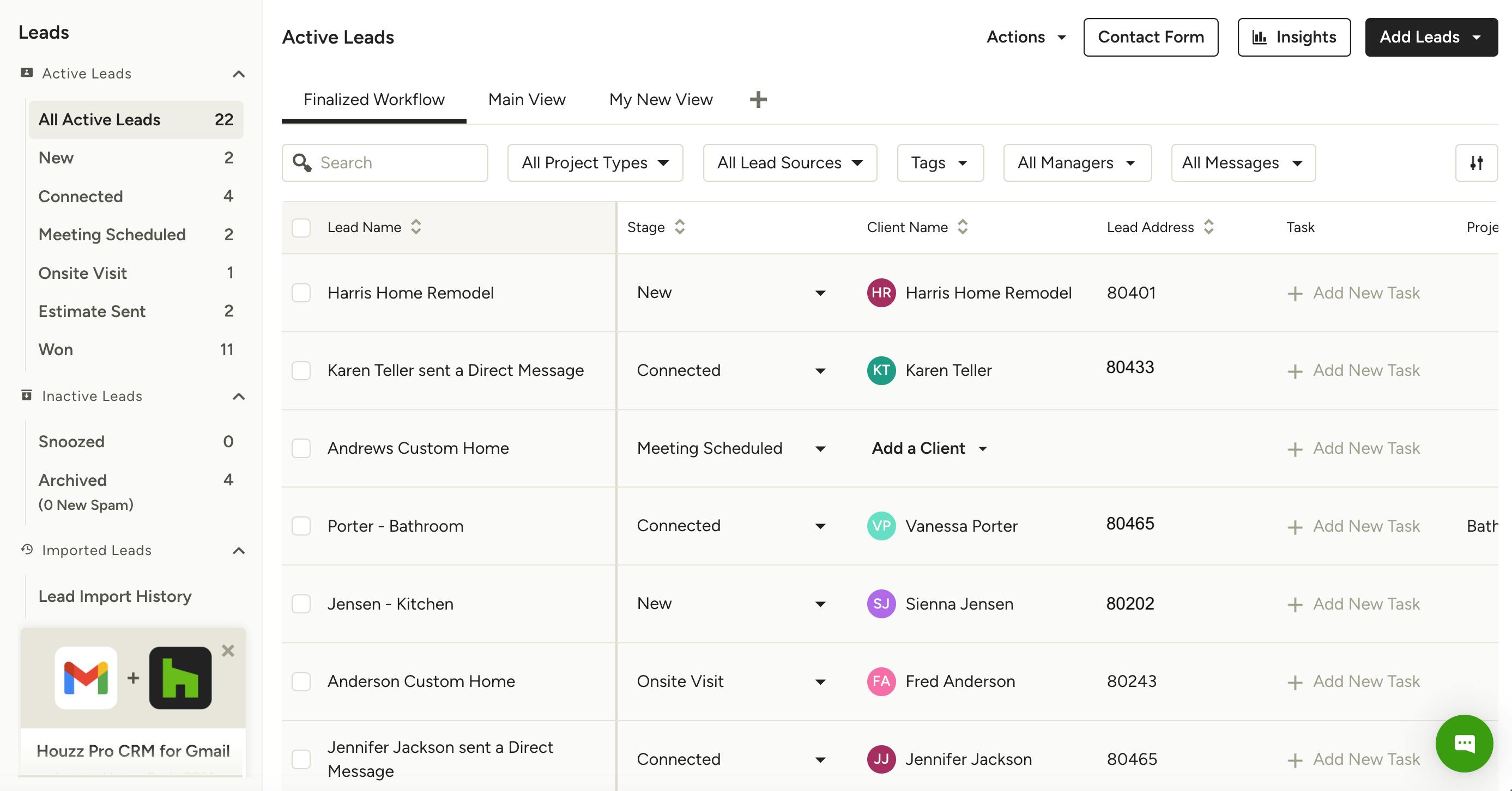
Task: Switch to the Main View tab
Action: coord(527,100)
